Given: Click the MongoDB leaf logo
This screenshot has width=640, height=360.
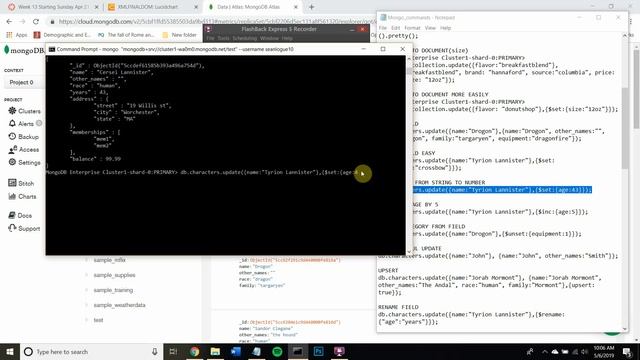Looking at the screenshot, I should 7,50.
